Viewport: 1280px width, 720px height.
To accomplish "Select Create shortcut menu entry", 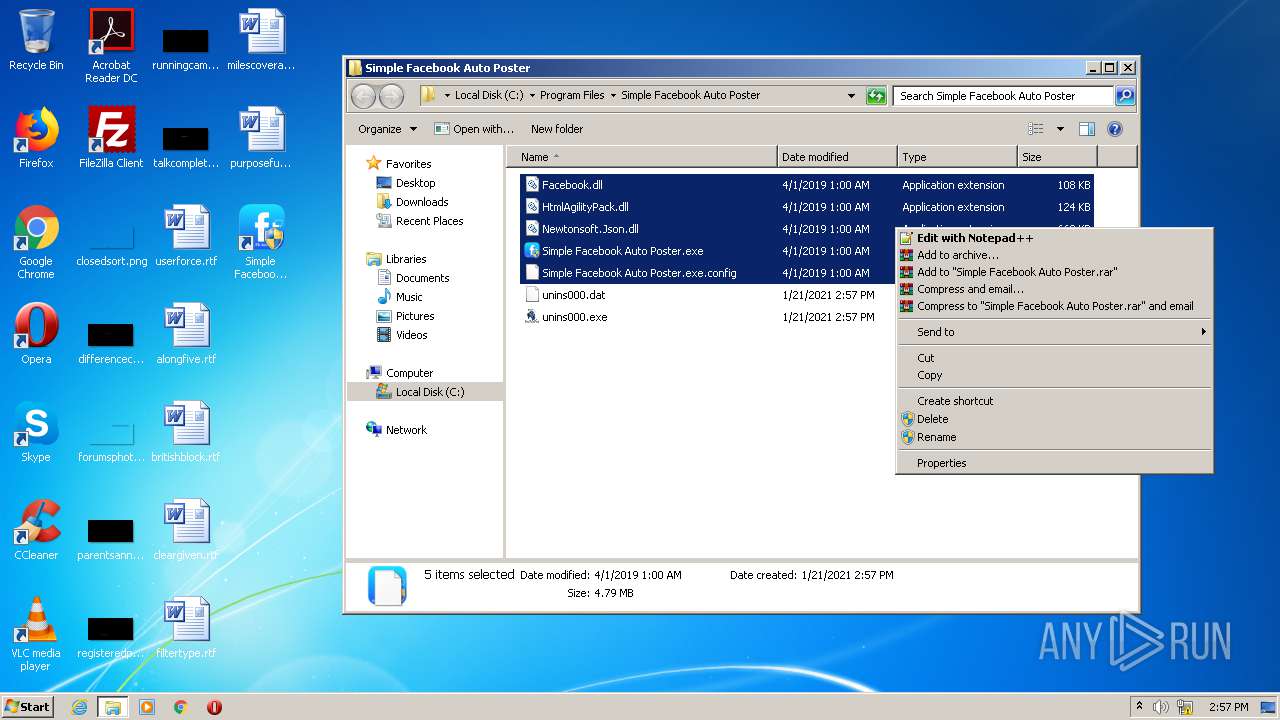I will pyautogui.click(x=1054, y=401).
